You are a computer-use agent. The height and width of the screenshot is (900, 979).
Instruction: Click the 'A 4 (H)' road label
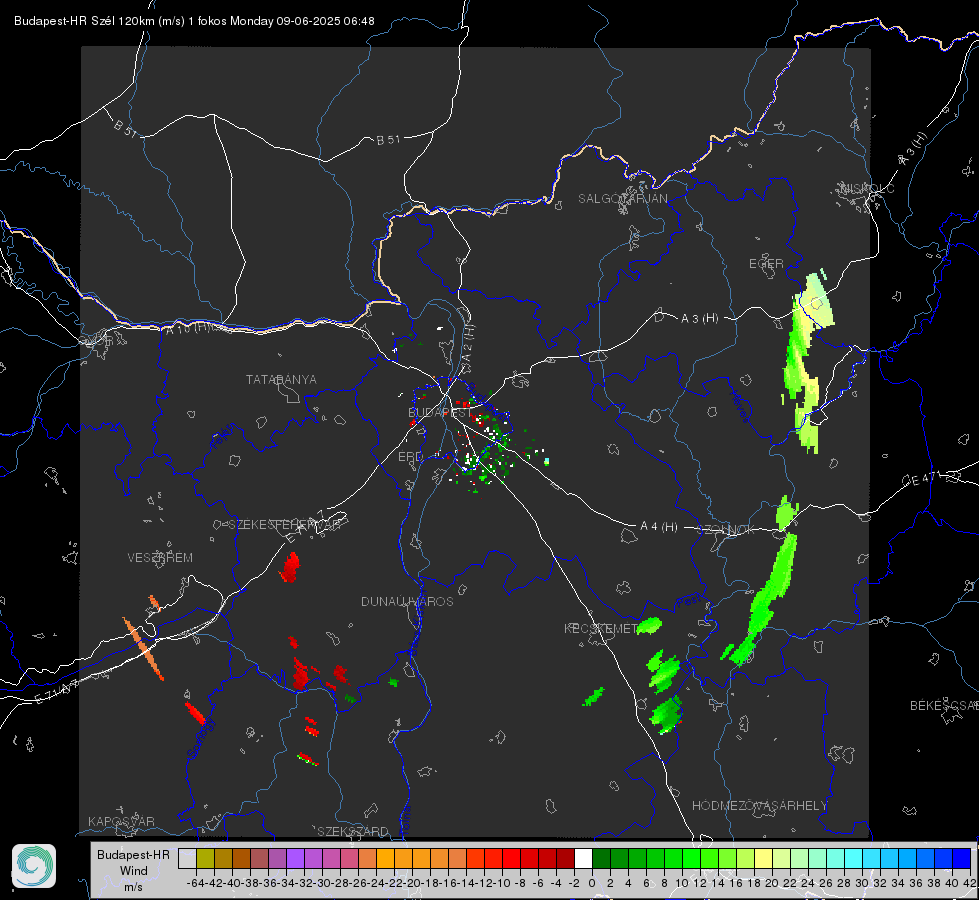tap(659, 527)
